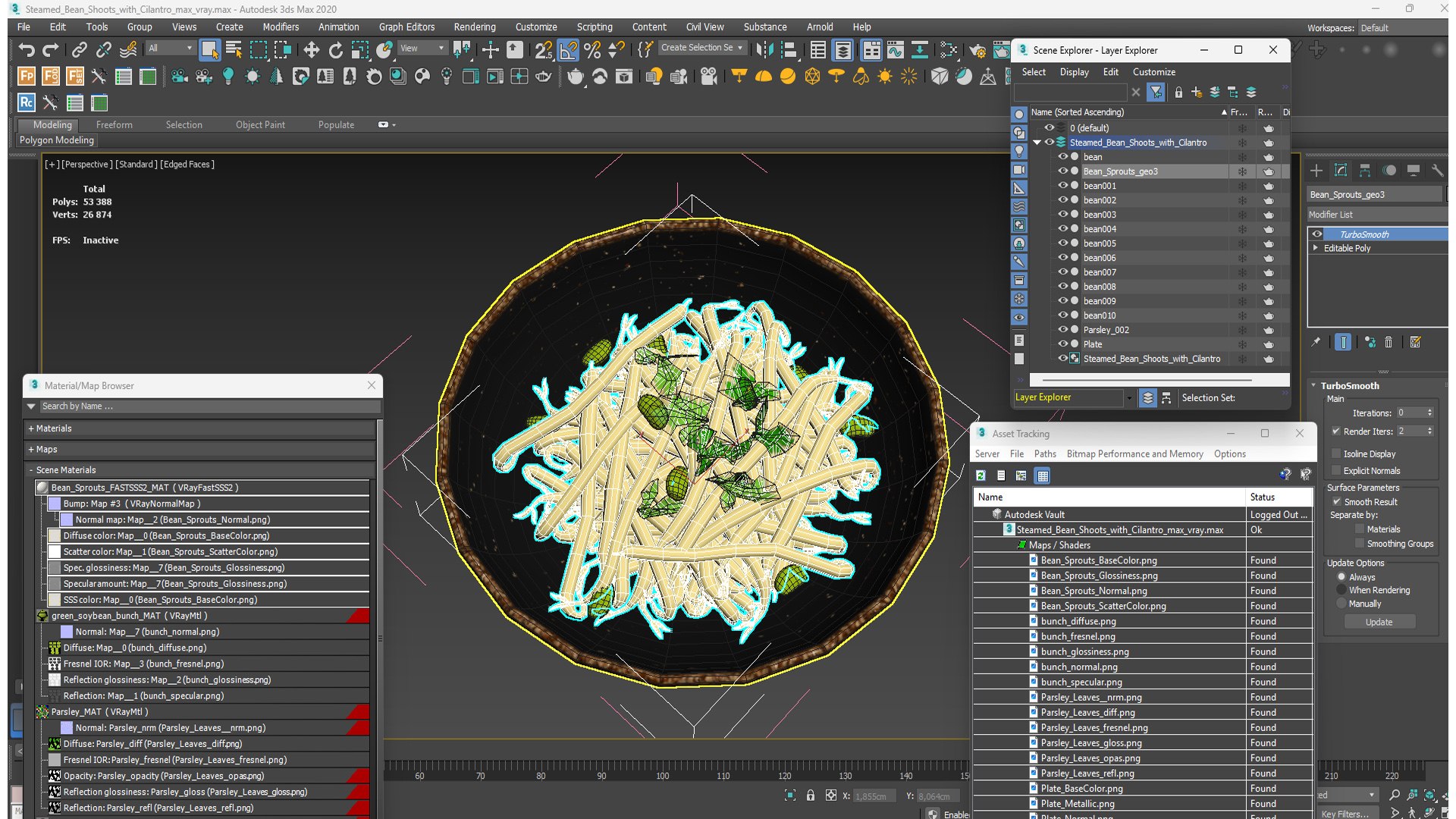Viewport: 1456px width, 819px height.
Task: Click the lock icon in Scene Explorer toolbar
Action: click(x=1178, y=93)
